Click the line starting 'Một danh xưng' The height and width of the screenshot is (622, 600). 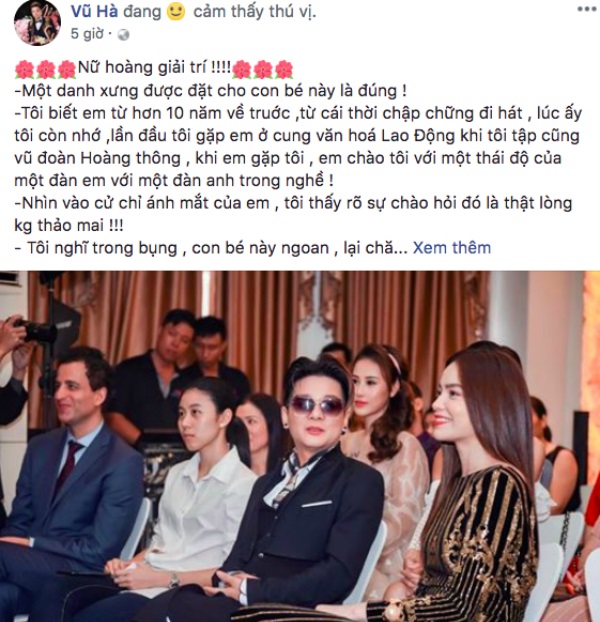(210, 91)
